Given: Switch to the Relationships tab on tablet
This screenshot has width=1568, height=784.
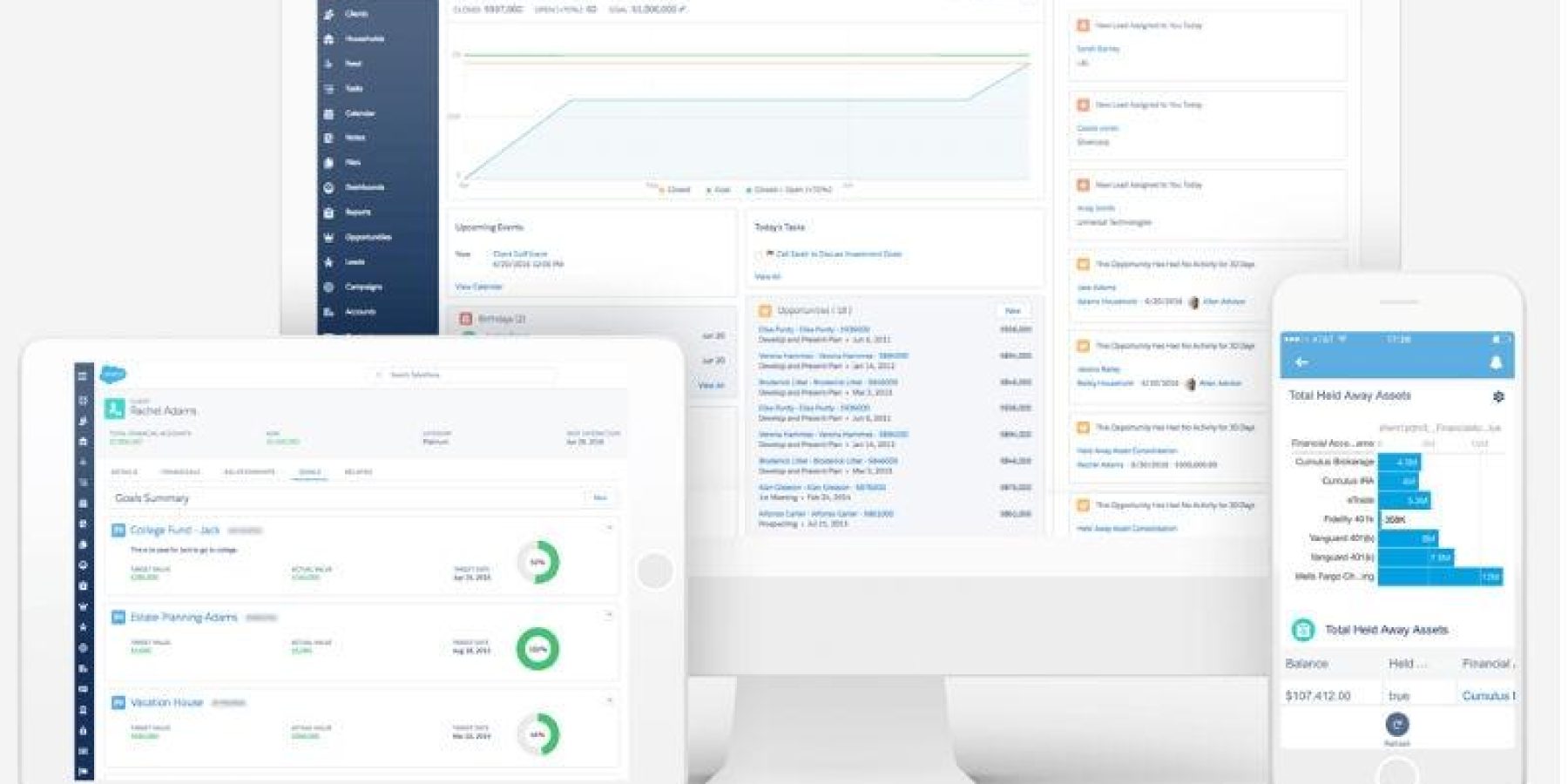Looking at the screenshot, I should (x=250, y=472).
